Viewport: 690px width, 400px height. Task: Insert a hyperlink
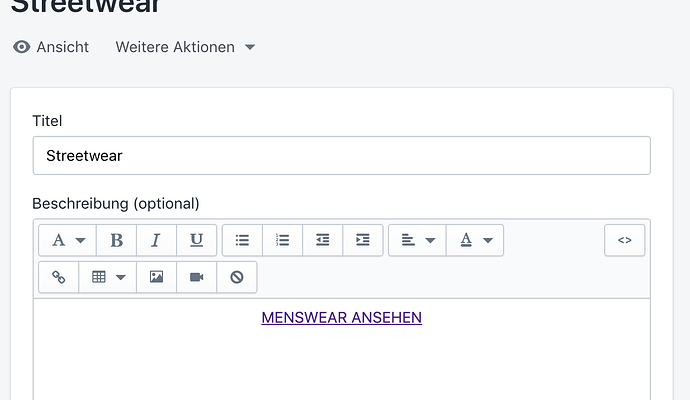pos(58,277)
